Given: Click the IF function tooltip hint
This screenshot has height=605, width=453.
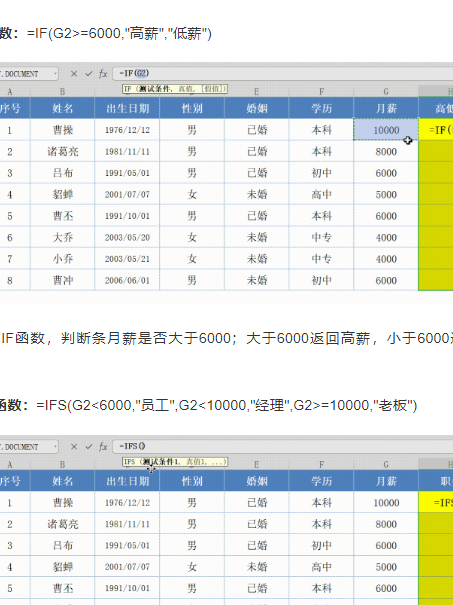Looking at the screenshot, I should click(x=175, y=89).
